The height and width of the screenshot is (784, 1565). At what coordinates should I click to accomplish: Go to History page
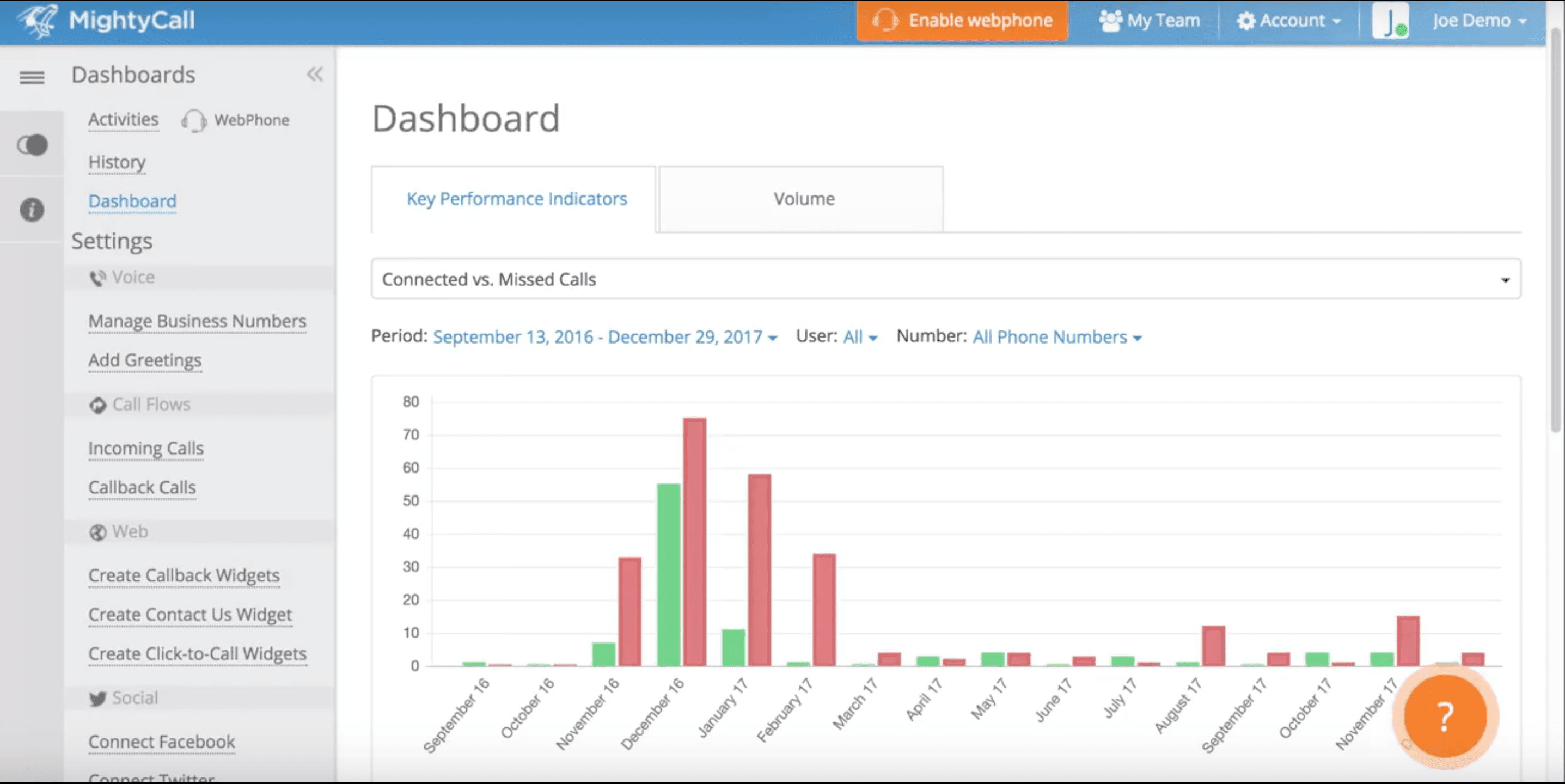click(x=117, y=163)
